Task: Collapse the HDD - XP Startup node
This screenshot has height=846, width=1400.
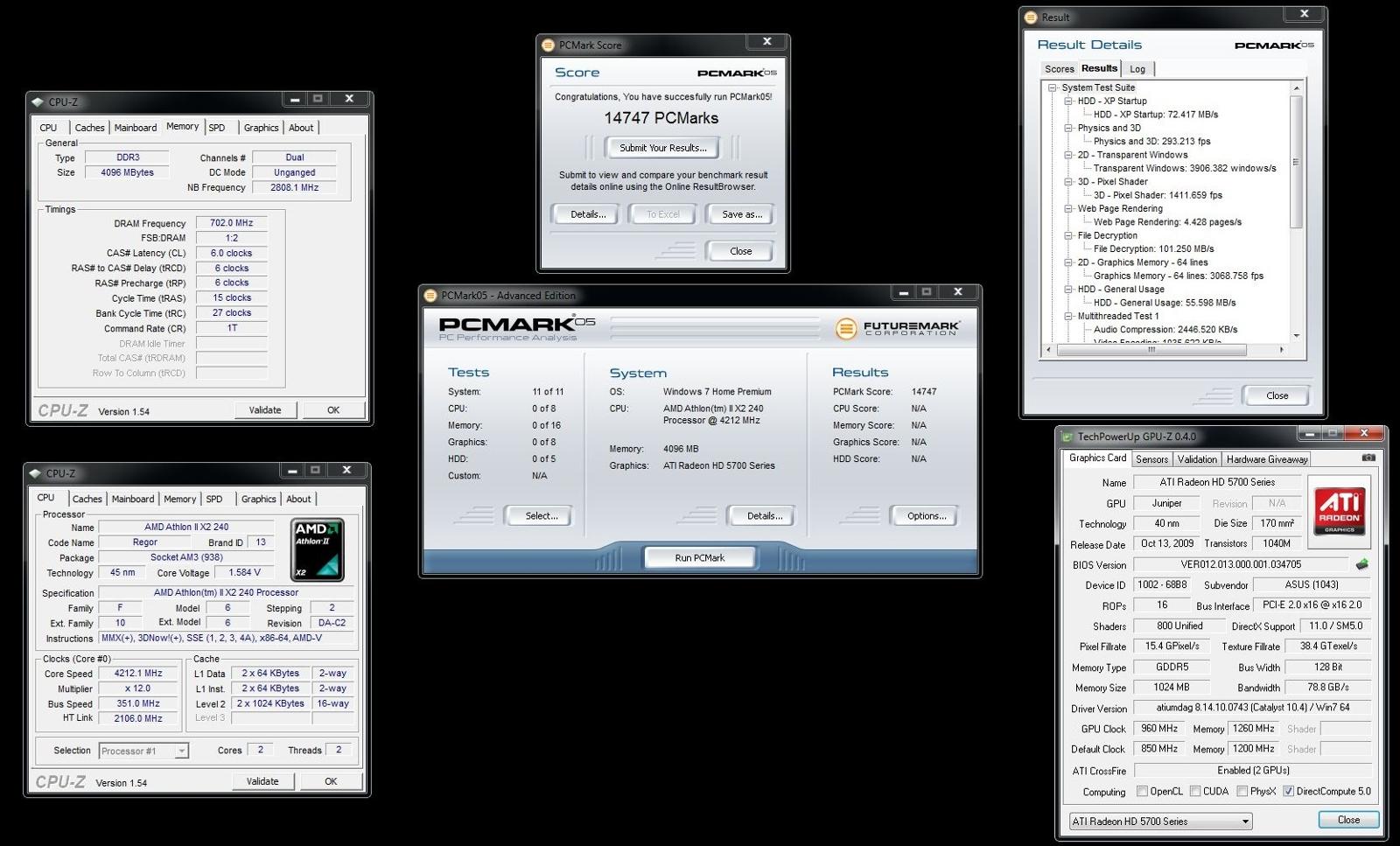Action: 1068,101
